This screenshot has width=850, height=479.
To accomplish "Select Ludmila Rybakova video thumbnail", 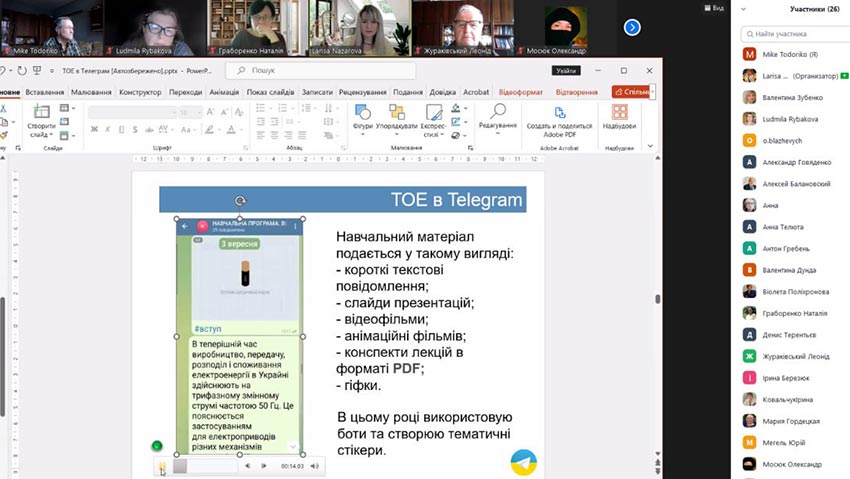I will coord(154,28).
